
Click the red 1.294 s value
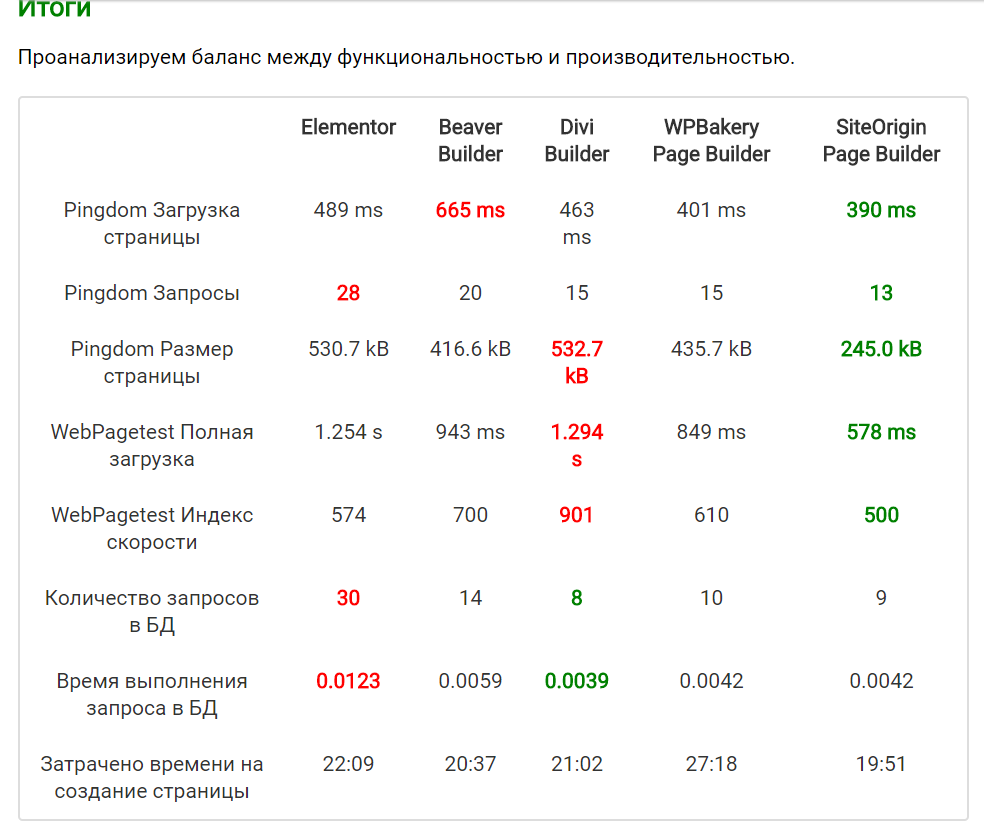click(x=577, y=445)
